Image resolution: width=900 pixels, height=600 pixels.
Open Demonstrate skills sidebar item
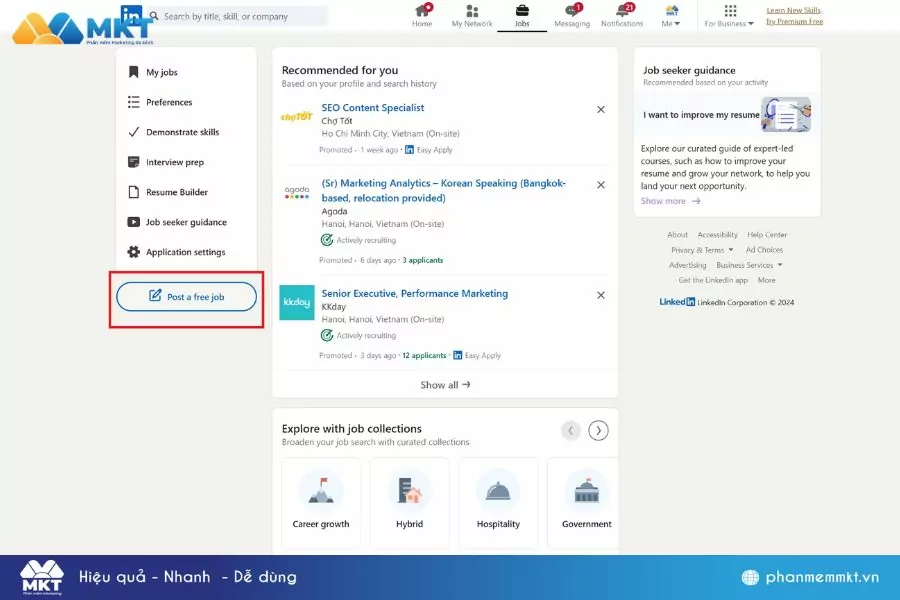pyautogui.click(x=173, y=132)
